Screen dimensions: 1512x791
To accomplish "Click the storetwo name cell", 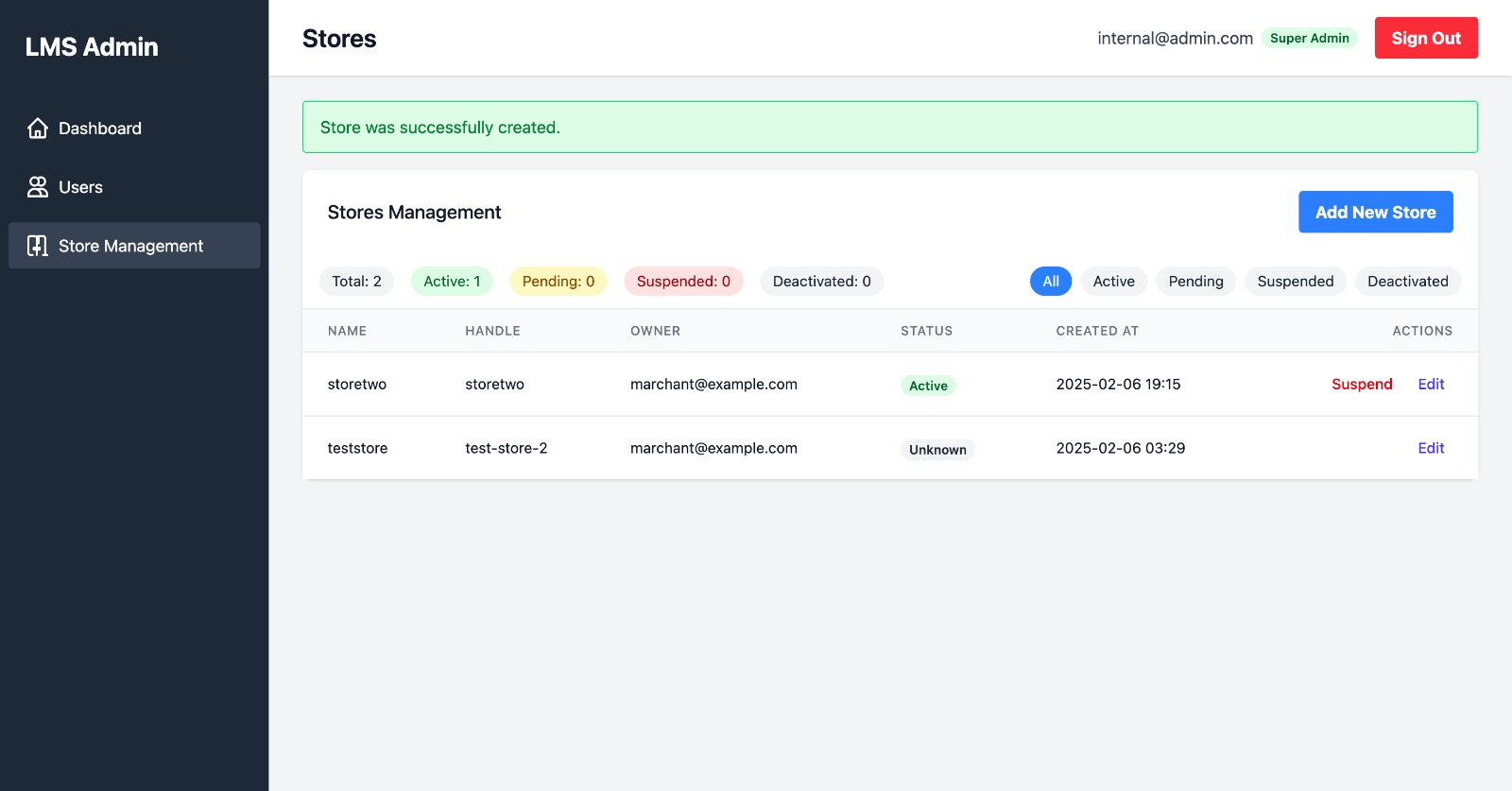I will pyautogui.click(x=356, y=384).
